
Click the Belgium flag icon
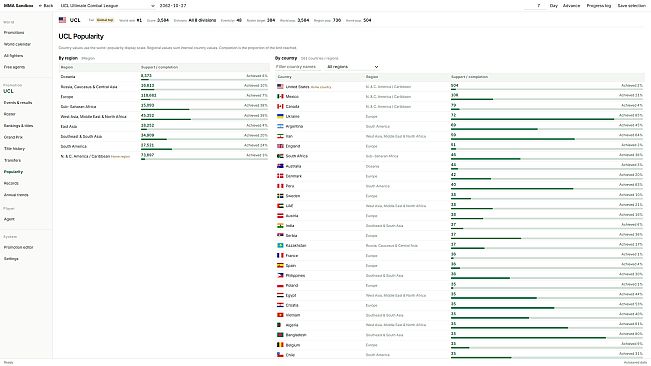pos(280,345)
